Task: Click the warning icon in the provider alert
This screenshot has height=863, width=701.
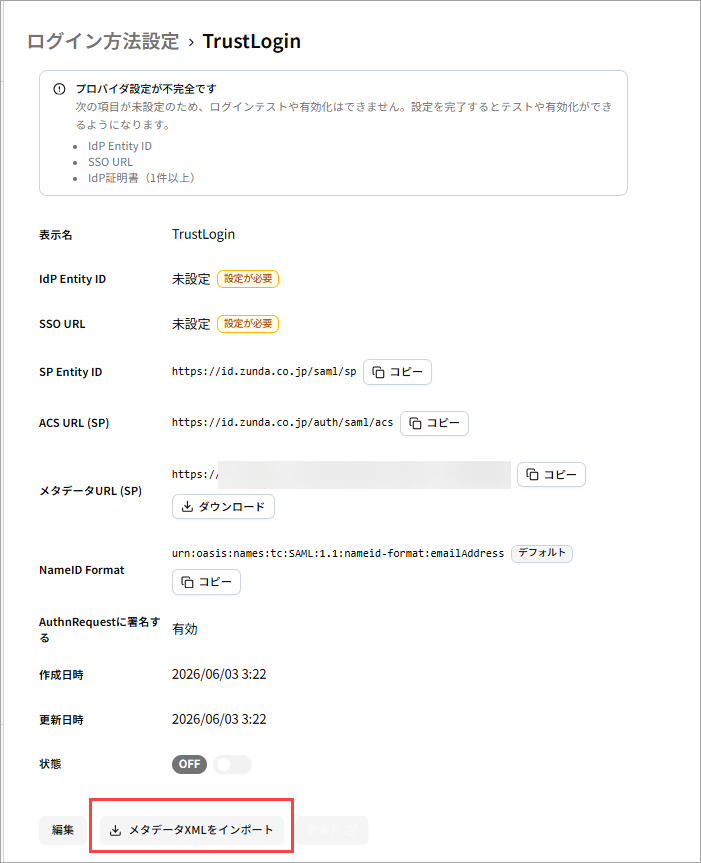Action: pyautogui.click(x=59, y=89)
